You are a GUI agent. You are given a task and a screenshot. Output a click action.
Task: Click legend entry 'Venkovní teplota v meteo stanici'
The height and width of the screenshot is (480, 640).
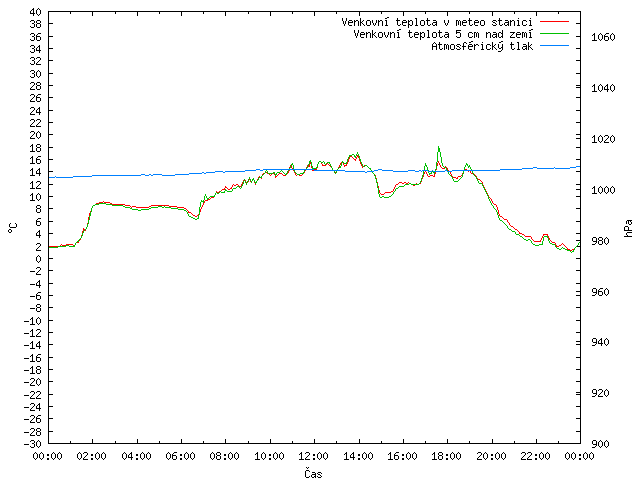point(437,22)
